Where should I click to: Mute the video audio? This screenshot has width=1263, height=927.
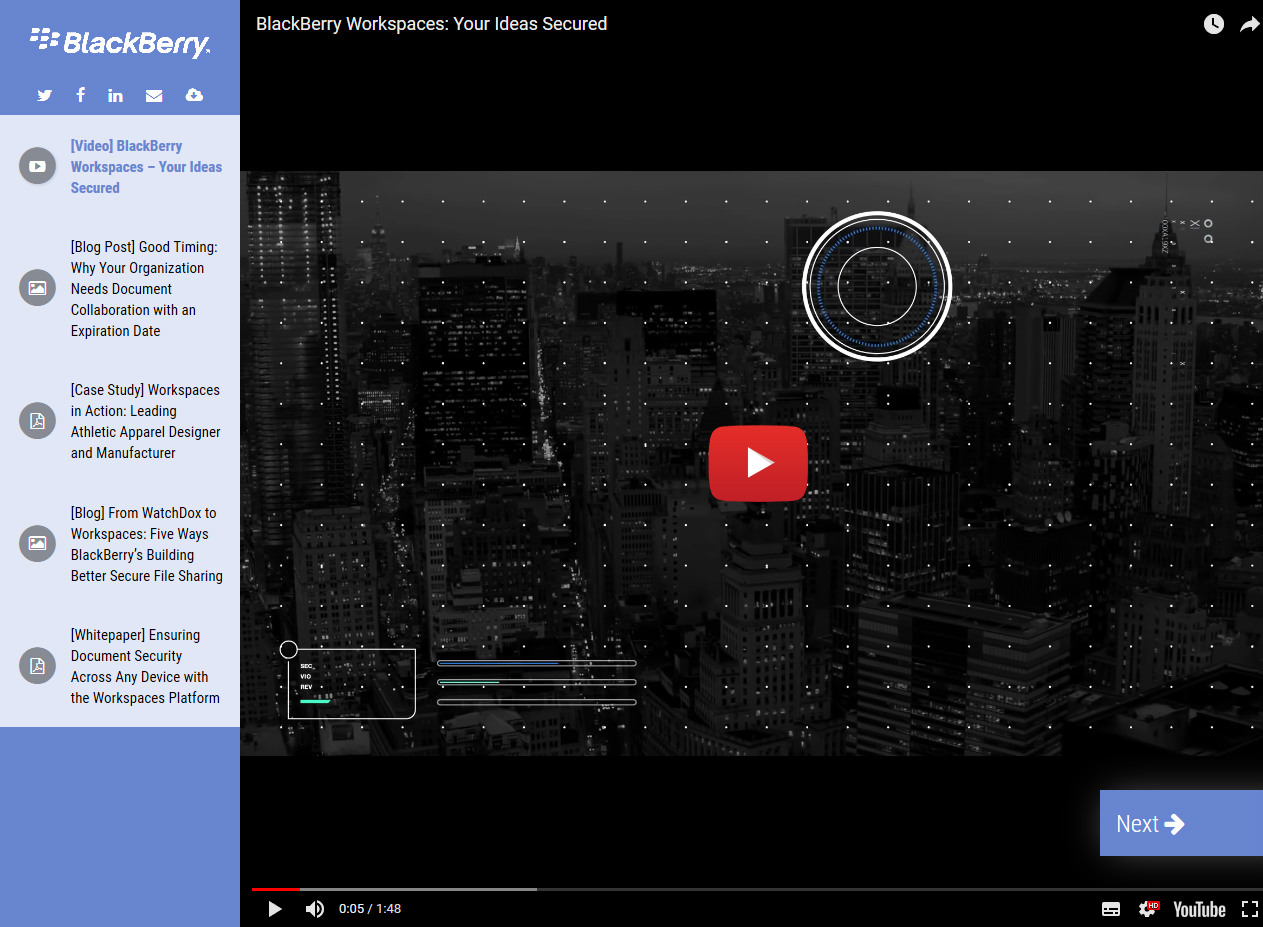pyautogui.click(x=314, y=908)
